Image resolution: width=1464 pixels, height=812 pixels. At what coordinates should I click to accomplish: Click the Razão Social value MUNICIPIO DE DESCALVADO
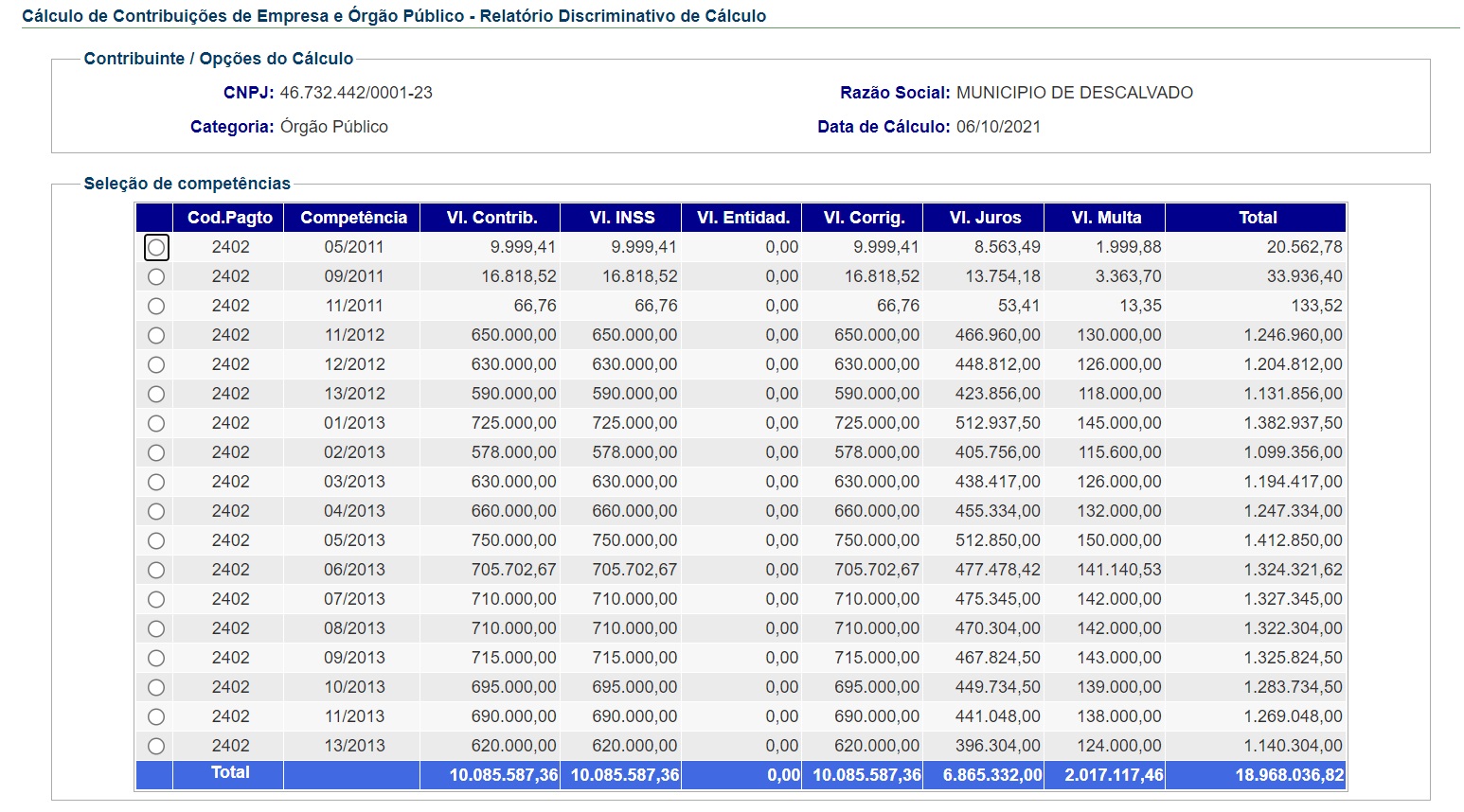(x=1075, y=93)
